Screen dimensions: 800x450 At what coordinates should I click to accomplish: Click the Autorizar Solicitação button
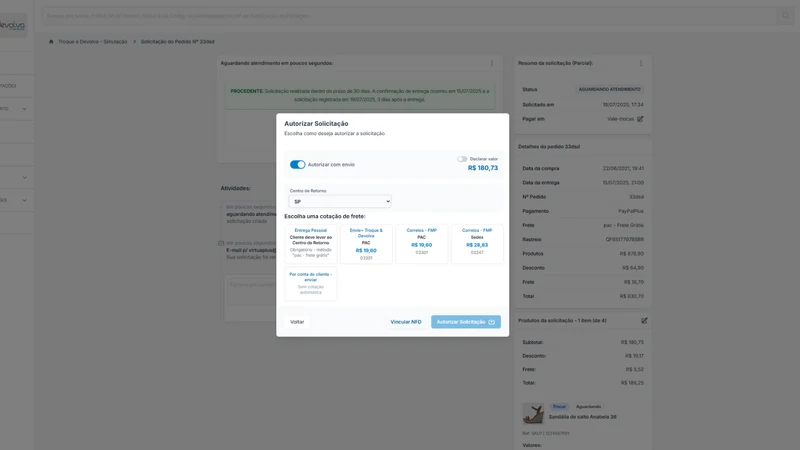pyautogui.click(x=466, y=322)
